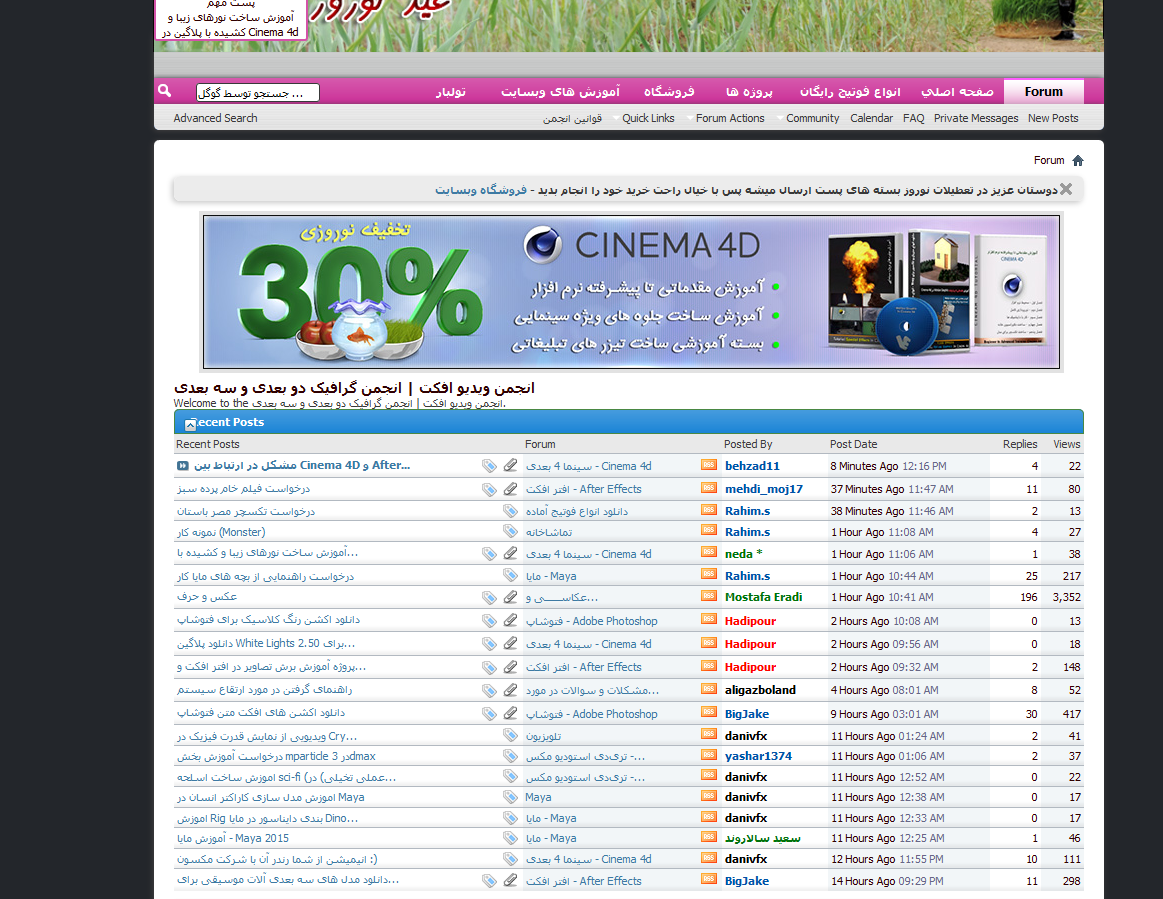Open the FAQ link
1163x899 pixels.
(914, 118)
